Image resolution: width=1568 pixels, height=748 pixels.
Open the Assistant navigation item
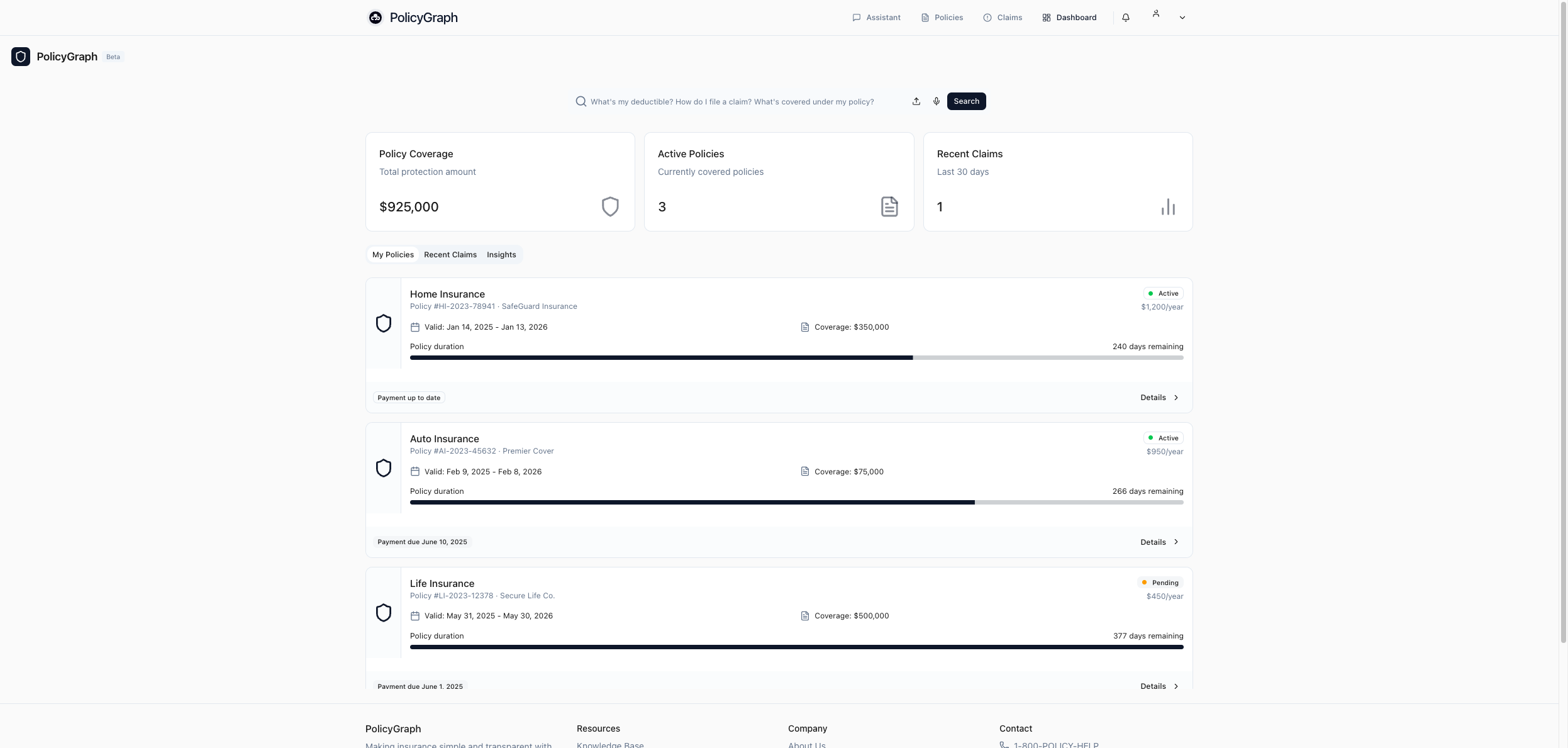pyautogui.click(x=876, y=18)
